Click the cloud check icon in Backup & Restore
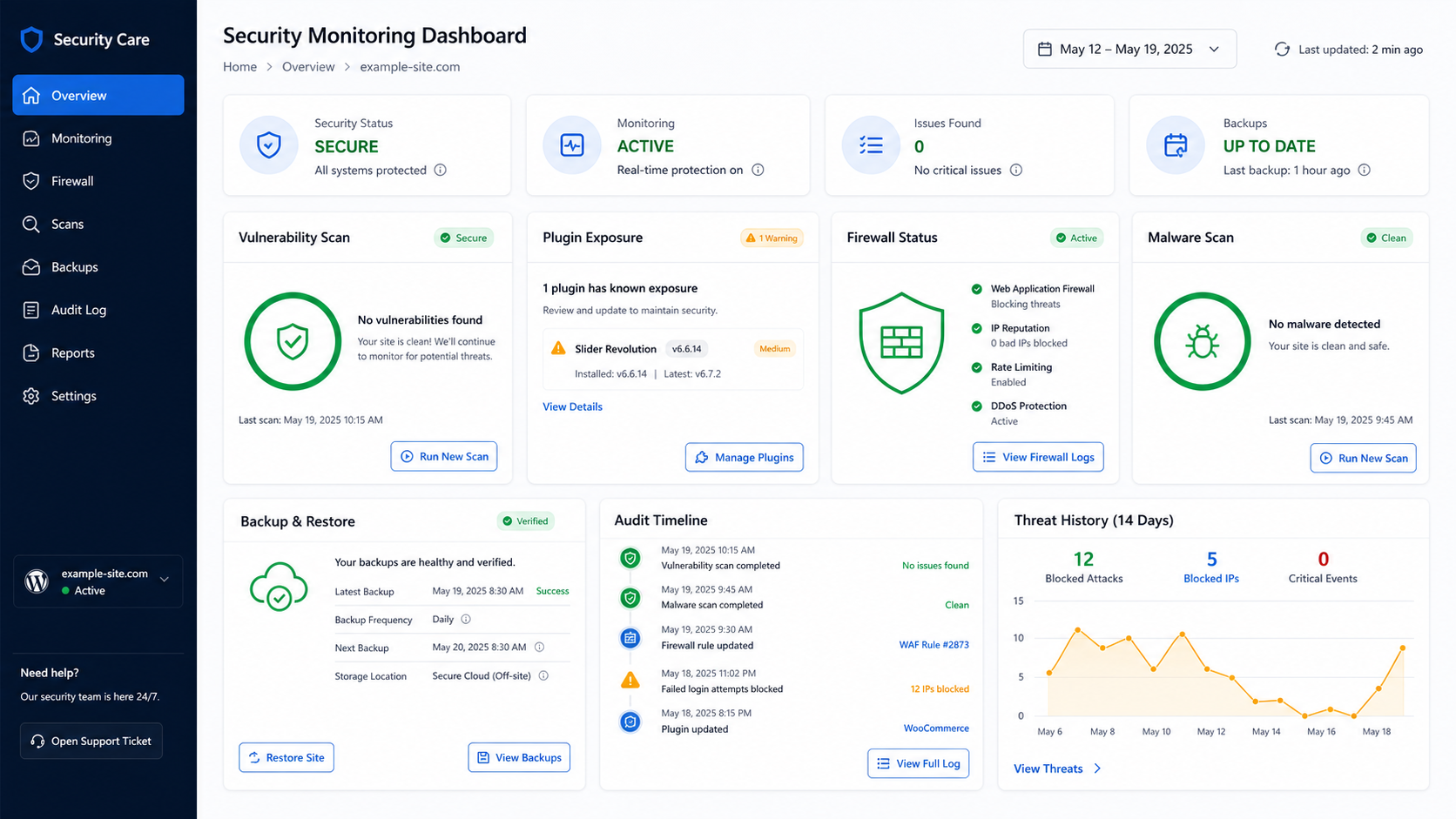The width and height of the screenshot is (1456, 819). (x=279, y=586)
